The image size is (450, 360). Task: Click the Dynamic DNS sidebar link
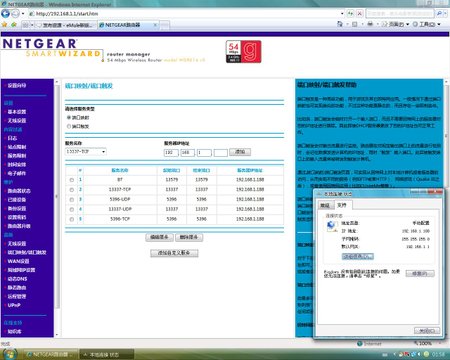[17, 279]
